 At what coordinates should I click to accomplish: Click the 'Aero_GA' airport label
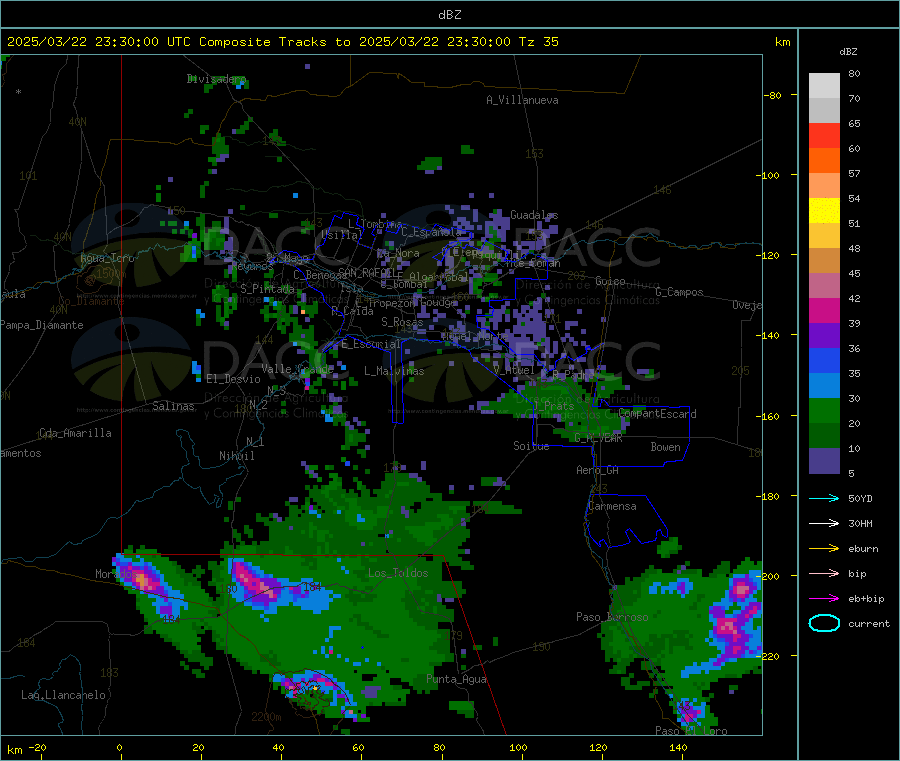598,470
